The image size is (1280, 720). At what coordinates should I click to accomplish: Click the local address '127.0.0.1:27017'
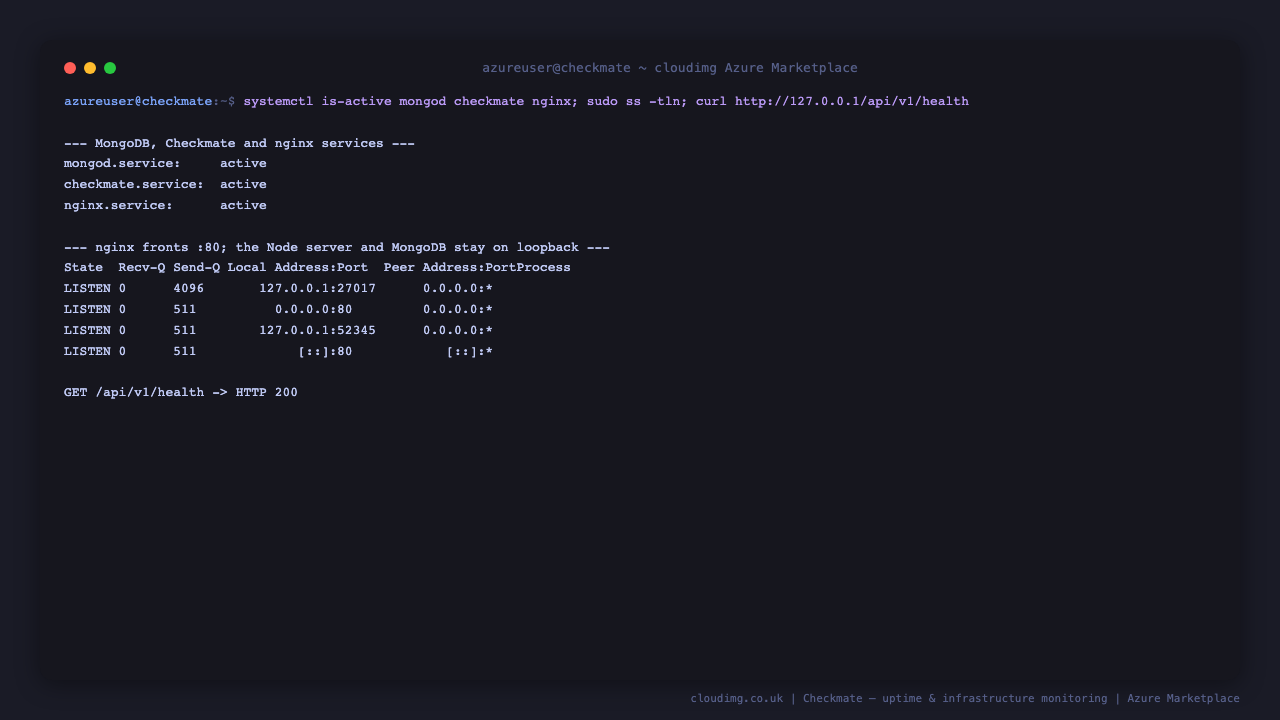pyautogui.click(x=318, y=288)
